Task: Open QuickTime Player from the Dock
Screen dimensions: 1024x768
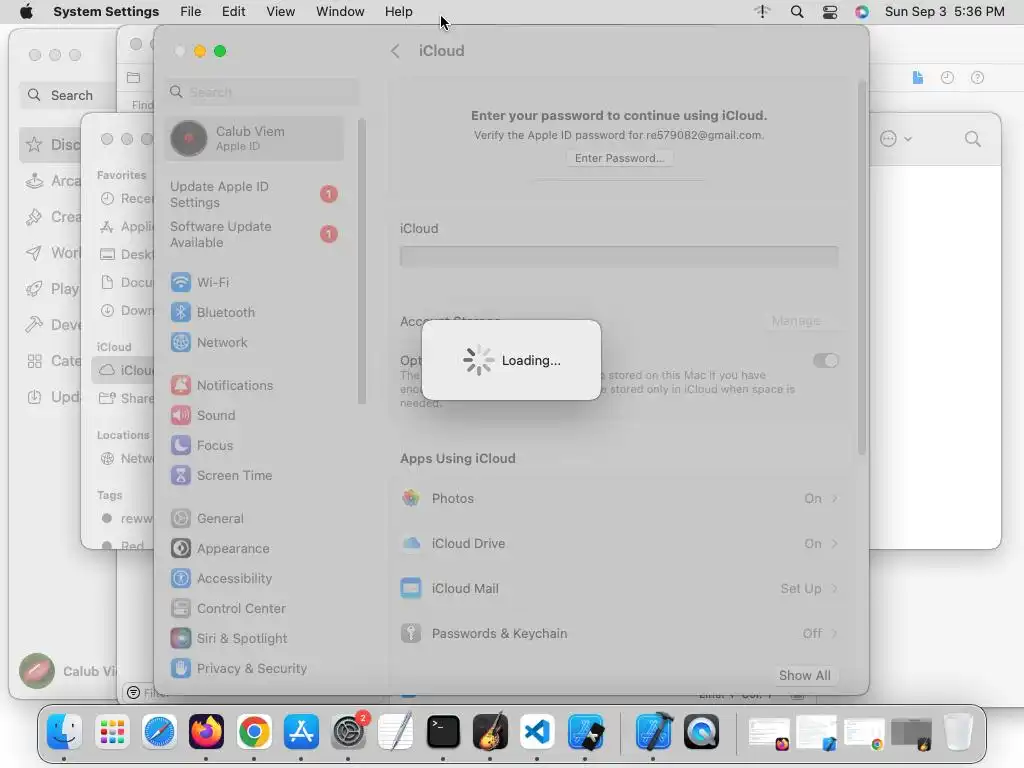Action: (x=701, y=731)
